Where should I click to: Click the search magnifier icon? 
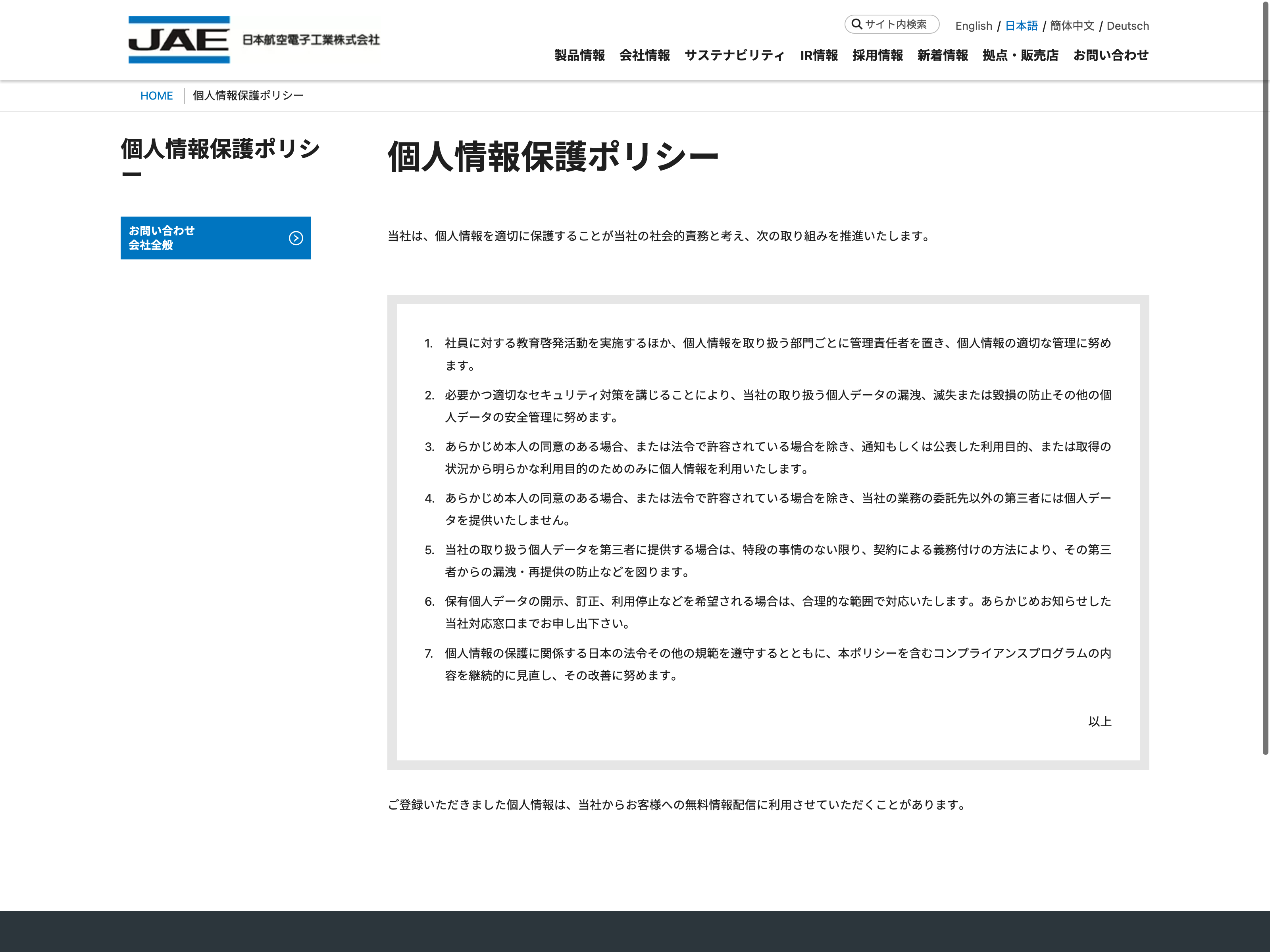pos(856,24)
